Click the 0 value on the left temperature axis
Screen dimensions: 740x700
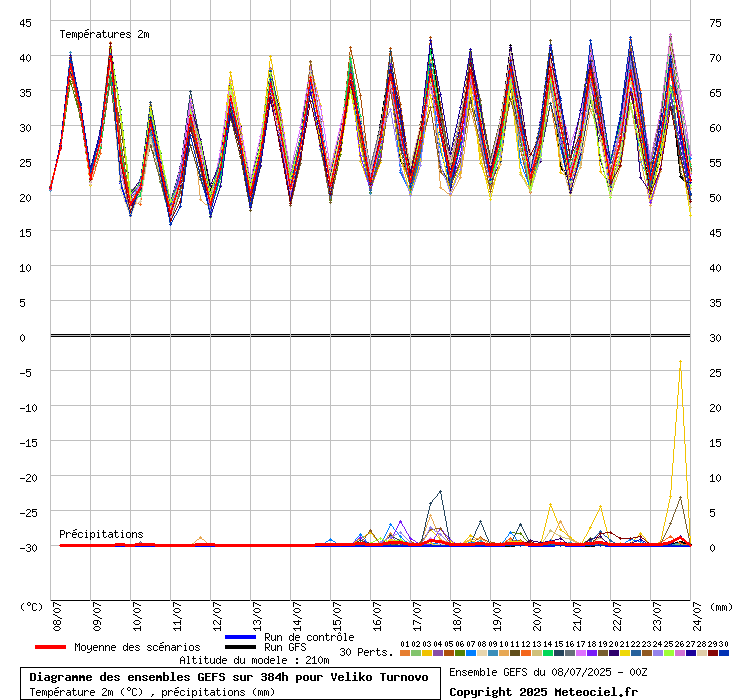coord(22,338)
